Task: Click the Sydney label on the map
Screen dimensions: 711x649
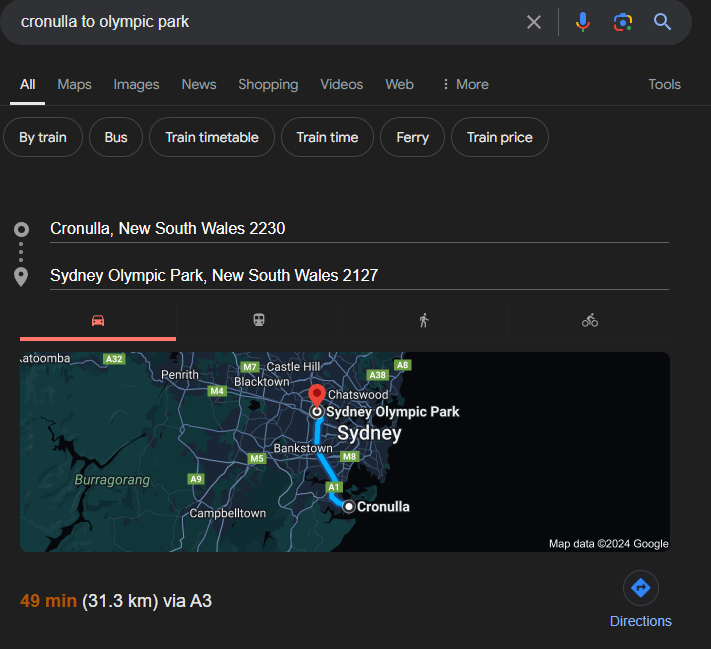Action: point(369,433)
